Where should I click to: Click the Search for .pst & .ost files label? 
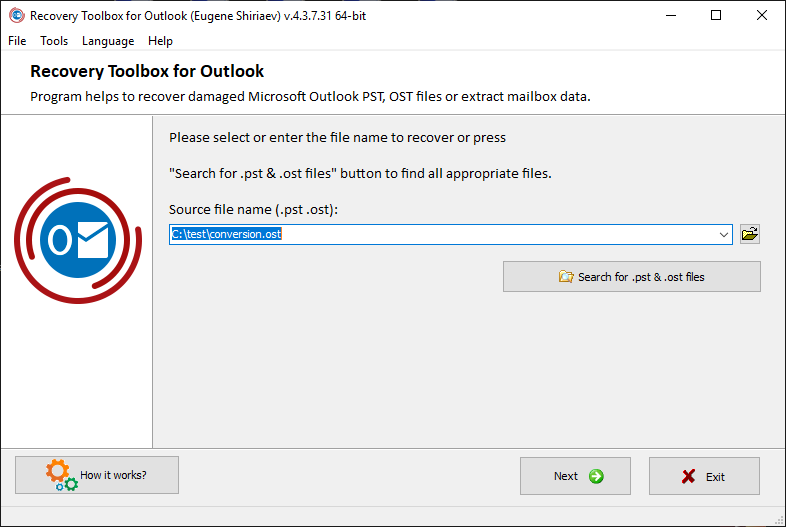(x=641, y=277)
